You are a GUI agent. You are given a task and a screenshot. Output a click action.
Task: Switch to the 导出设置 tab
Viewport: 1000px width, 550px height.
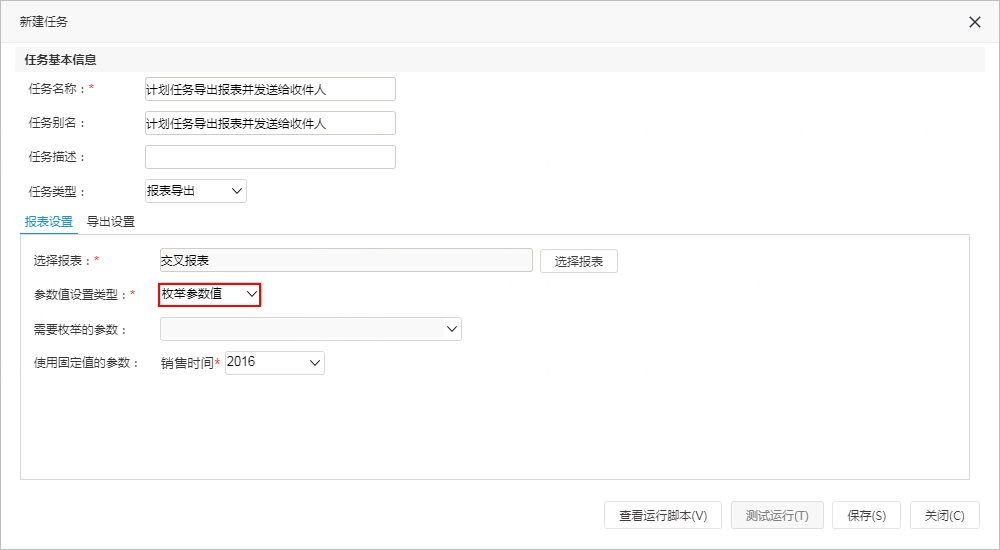point(111,221)
